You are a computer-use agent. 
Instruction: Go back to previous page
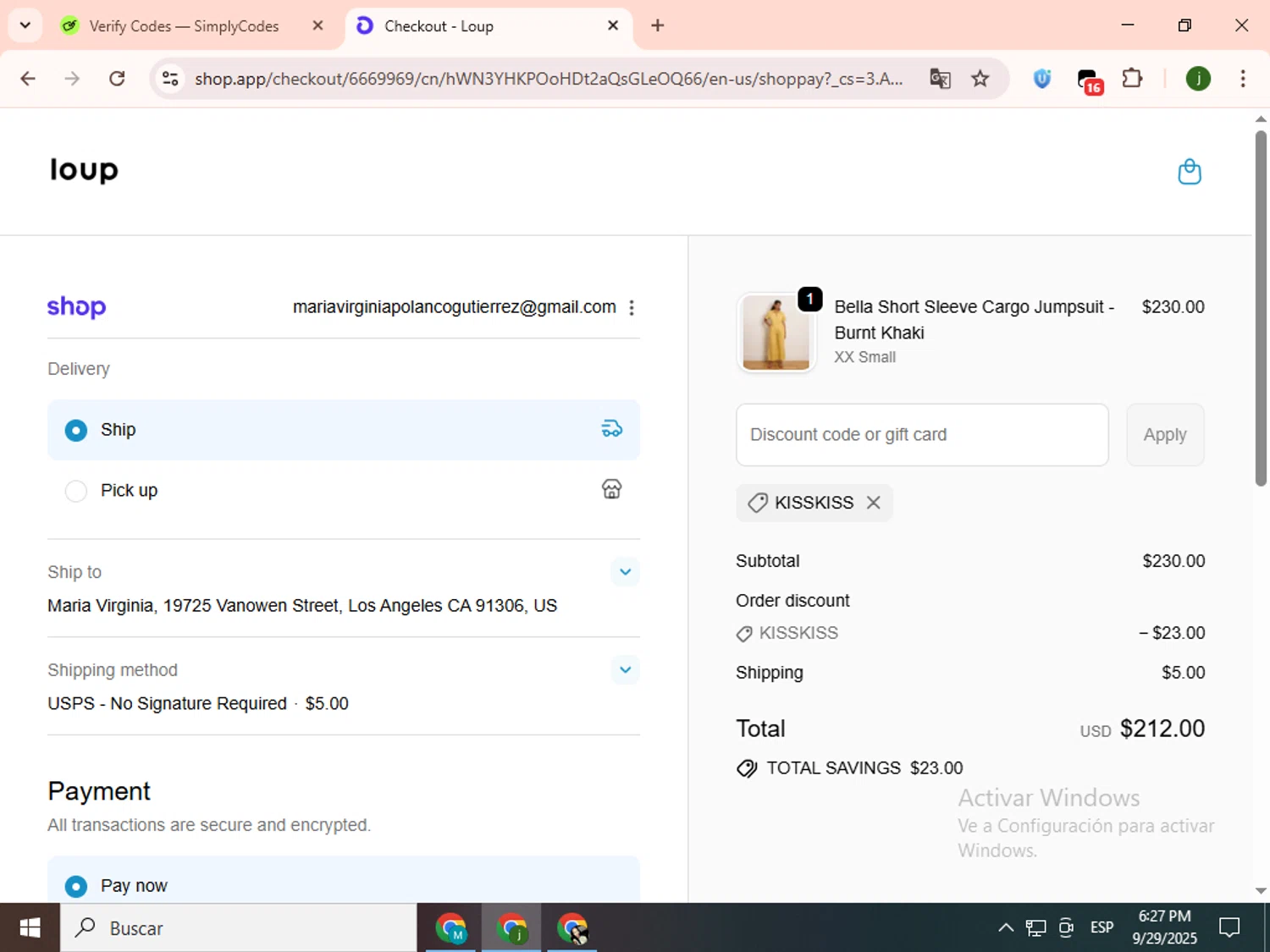click(x=28, y=79)
